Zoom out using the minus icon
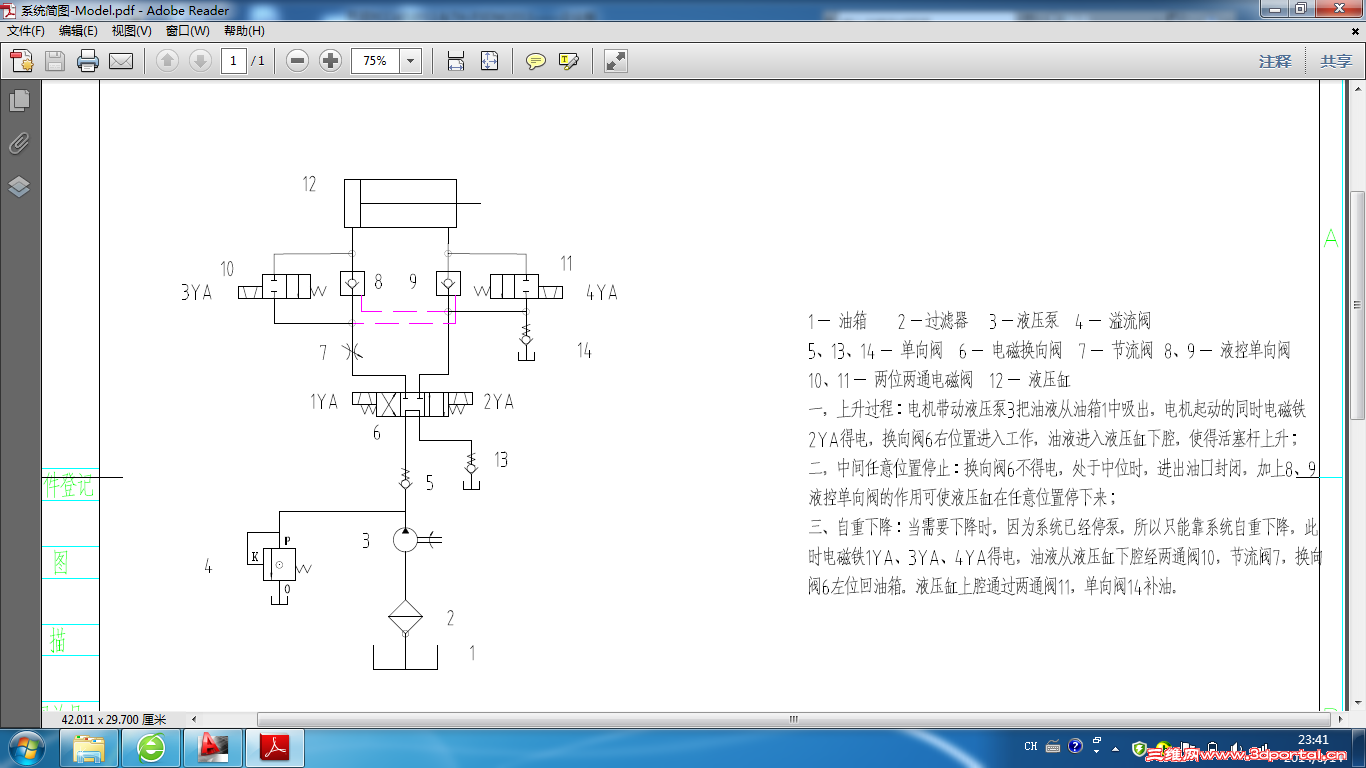The image size is (1366, 768). tap(295, 60)
